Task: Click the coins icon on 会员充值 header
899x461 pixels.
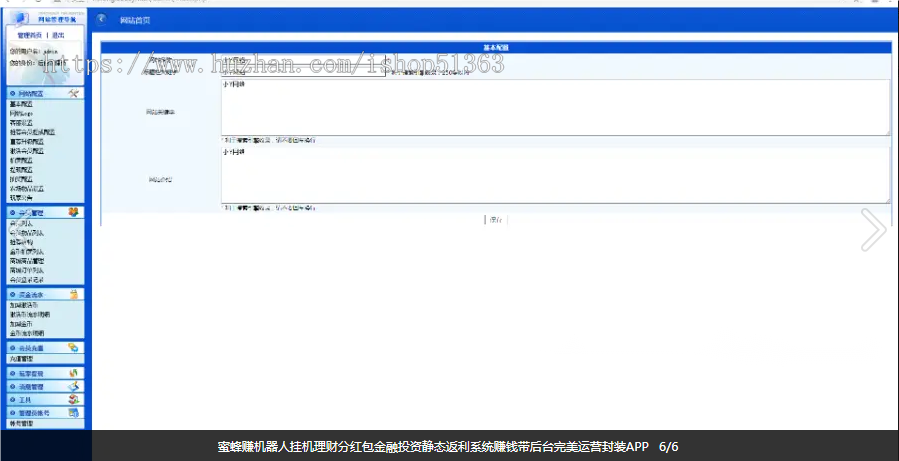Action: click(x=73, y=347)
